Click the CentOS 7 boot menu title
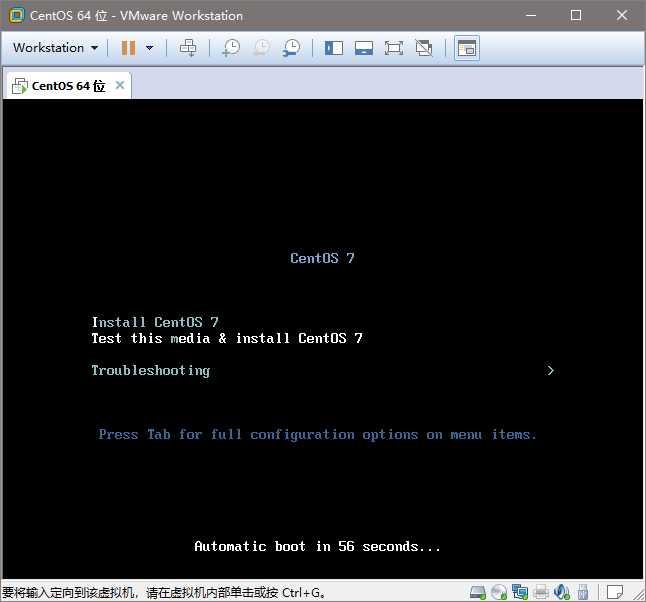 tap(322, 258)
